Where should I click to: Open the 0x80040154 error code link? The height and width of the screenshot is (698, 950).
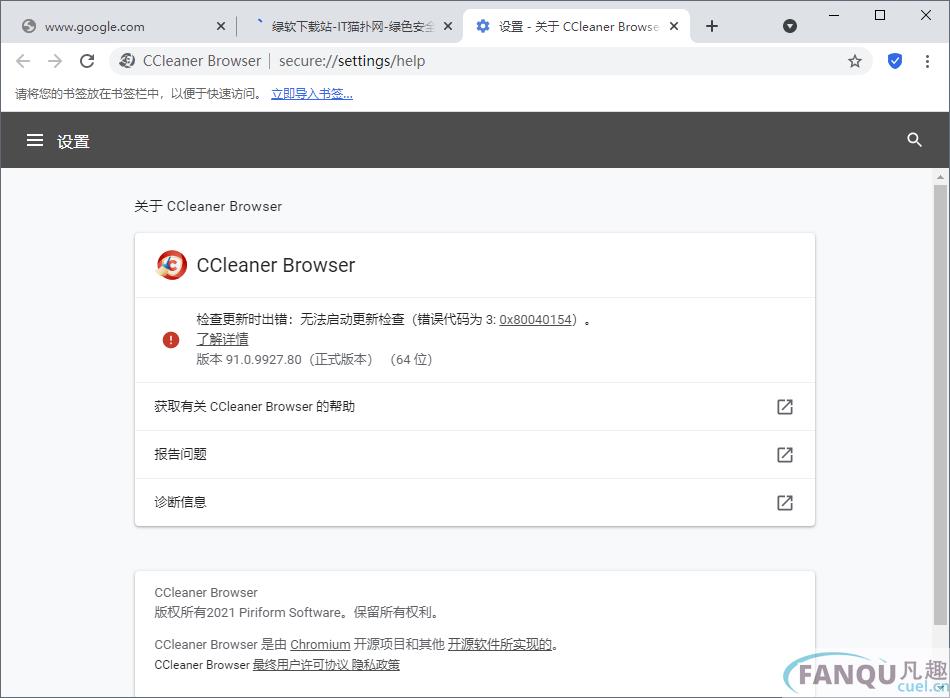(536, 319)
